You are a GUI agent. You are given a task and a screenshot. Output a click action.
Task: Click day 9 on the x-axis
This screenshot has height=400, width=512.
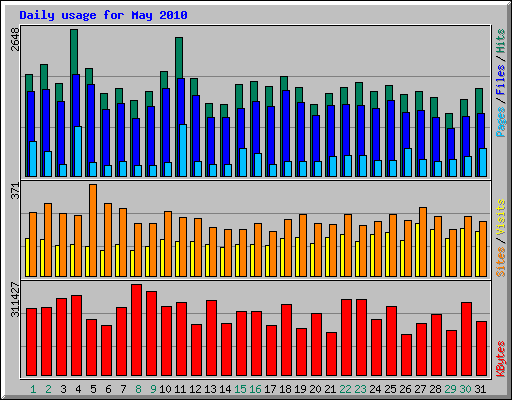153,389
